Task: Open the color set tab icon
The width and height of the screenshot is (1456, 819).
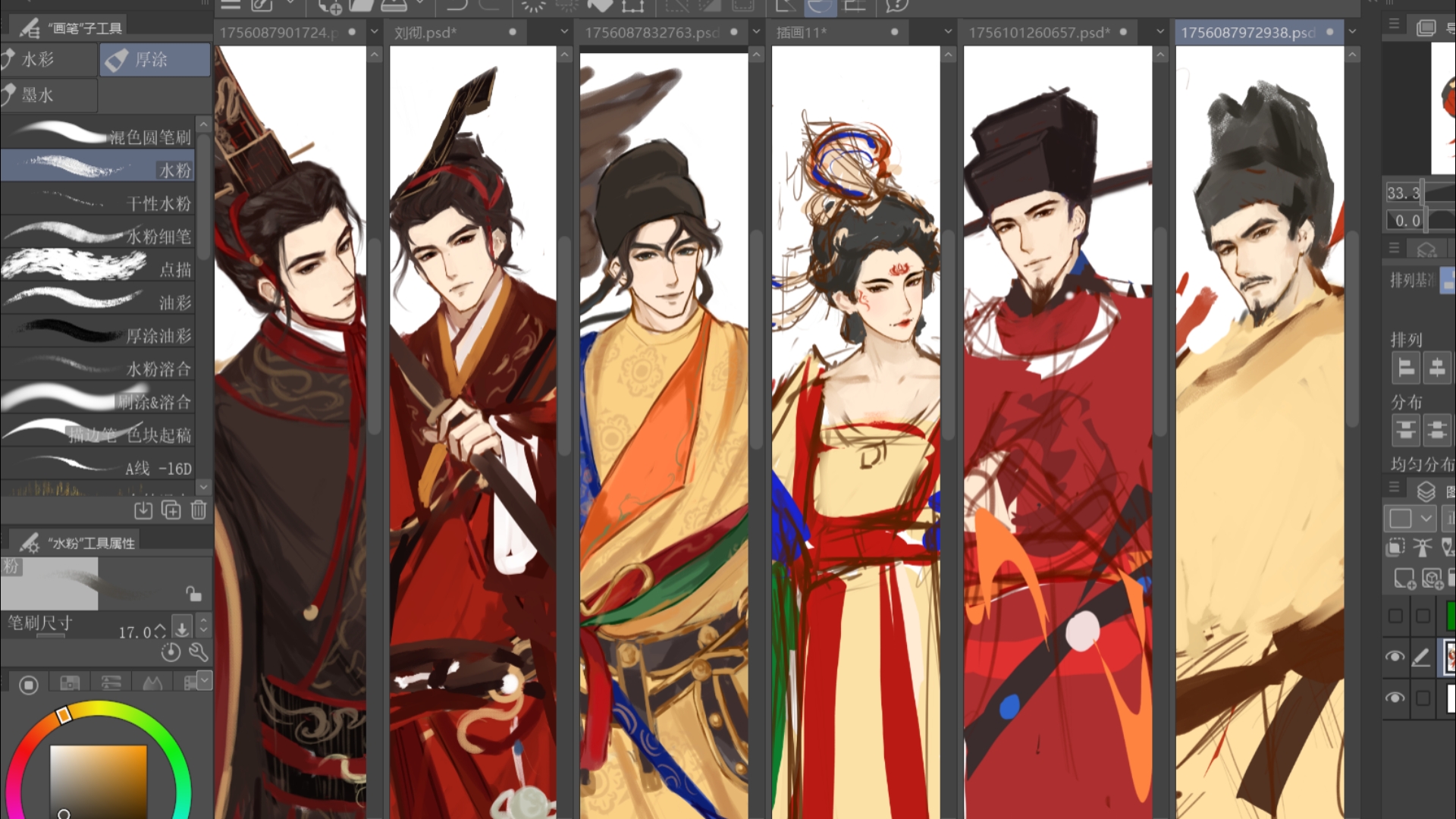Action: click(70, 683)
